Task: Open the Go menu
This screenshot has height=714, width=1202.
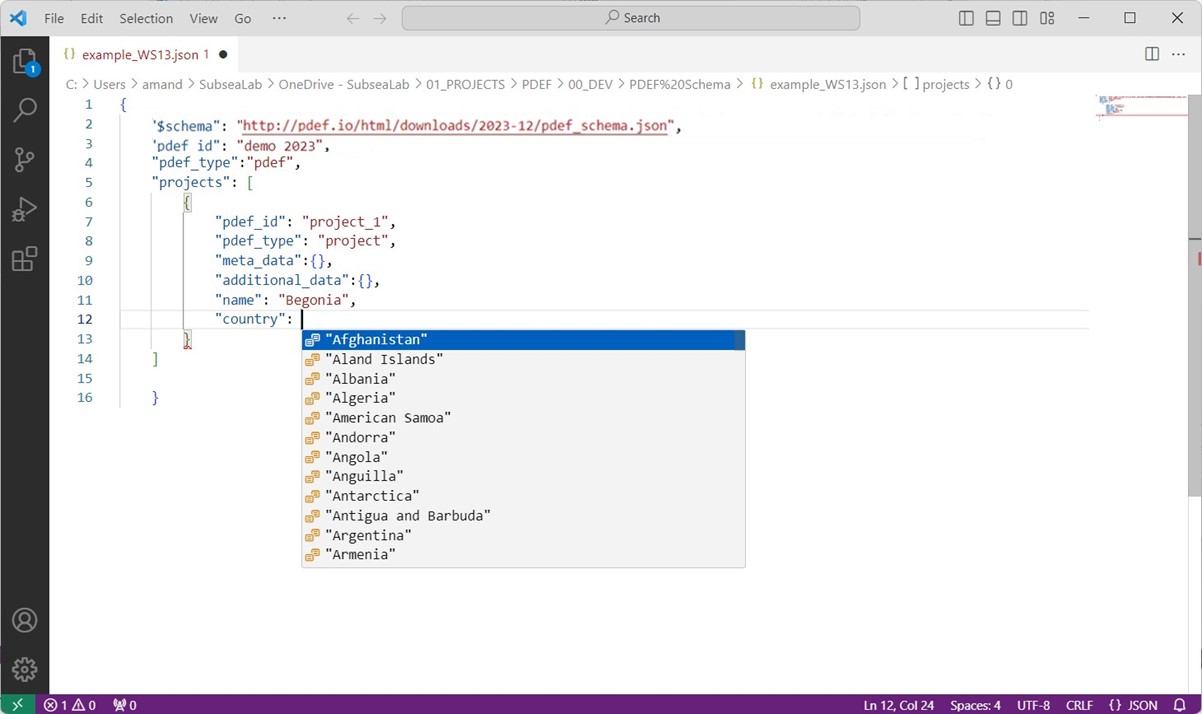Action: pyautogui.click(x=243, y=18)
